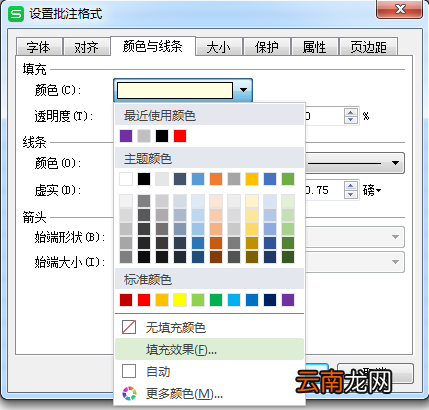Click the green WPS S logo icon
Viewport: 429px width, 410px height.
(x=16, y=14)
